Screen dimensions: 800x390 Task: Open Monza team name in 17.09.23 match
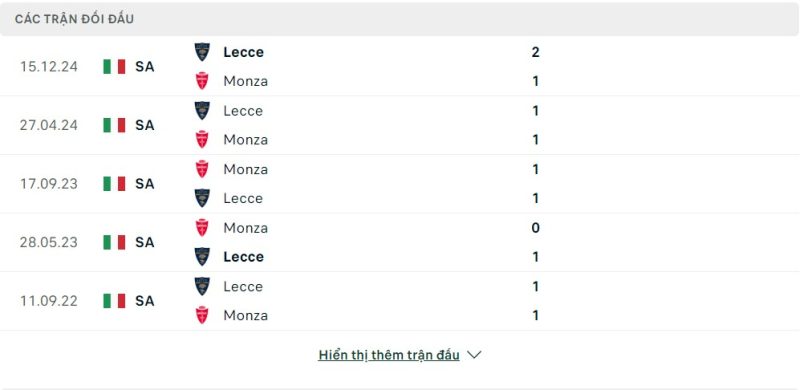245,169
